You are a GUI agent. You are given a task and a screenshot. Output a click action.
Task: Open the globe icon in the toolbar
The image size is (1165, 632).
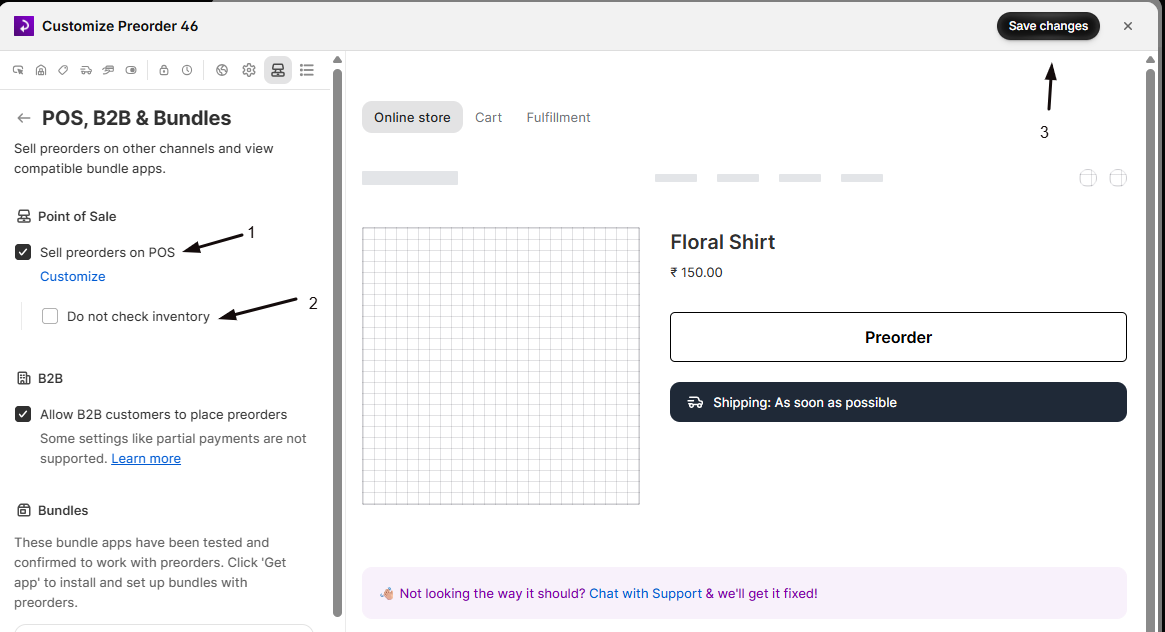(221, 70)
